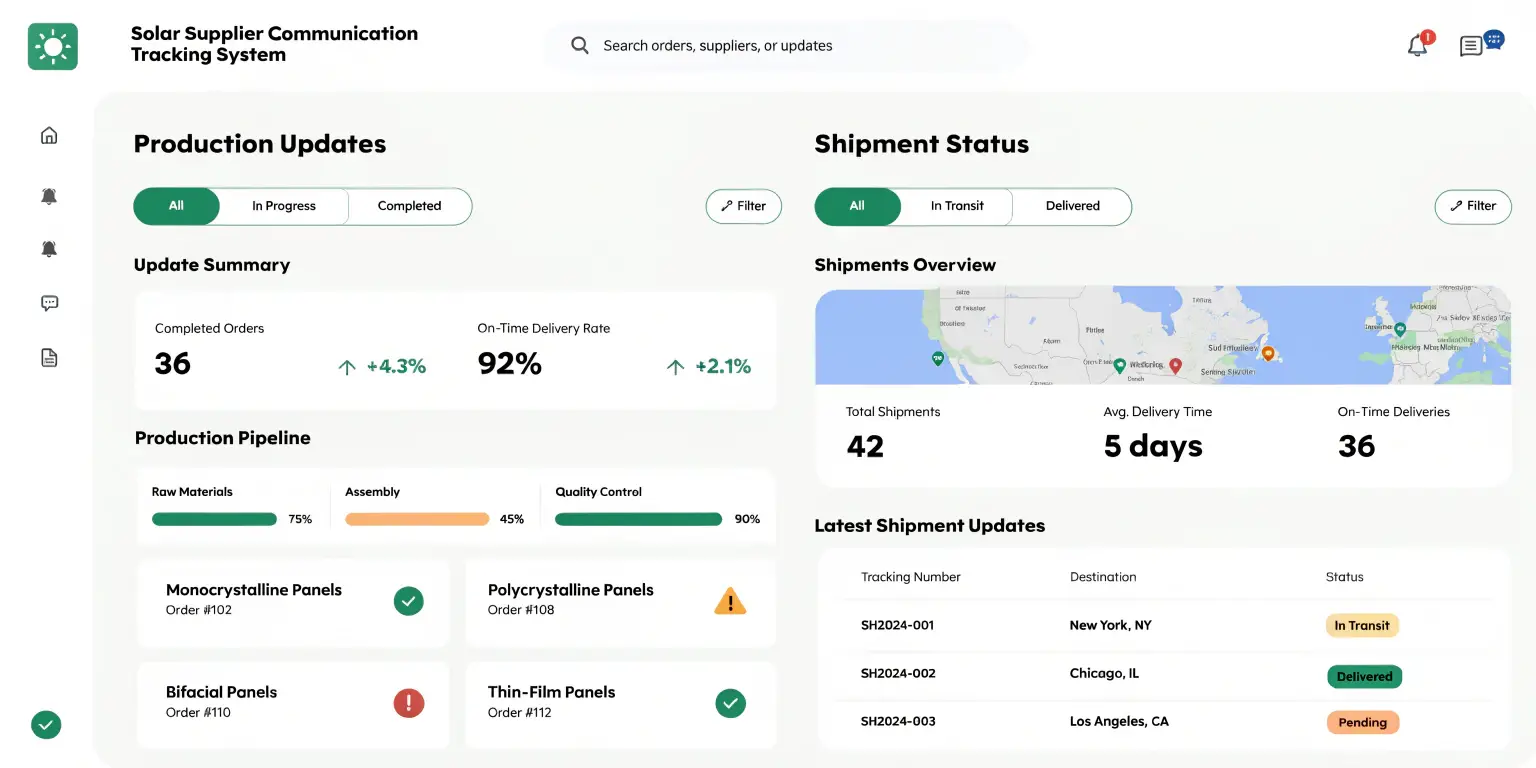Select the In Transit shipments filter

[956, 206]
